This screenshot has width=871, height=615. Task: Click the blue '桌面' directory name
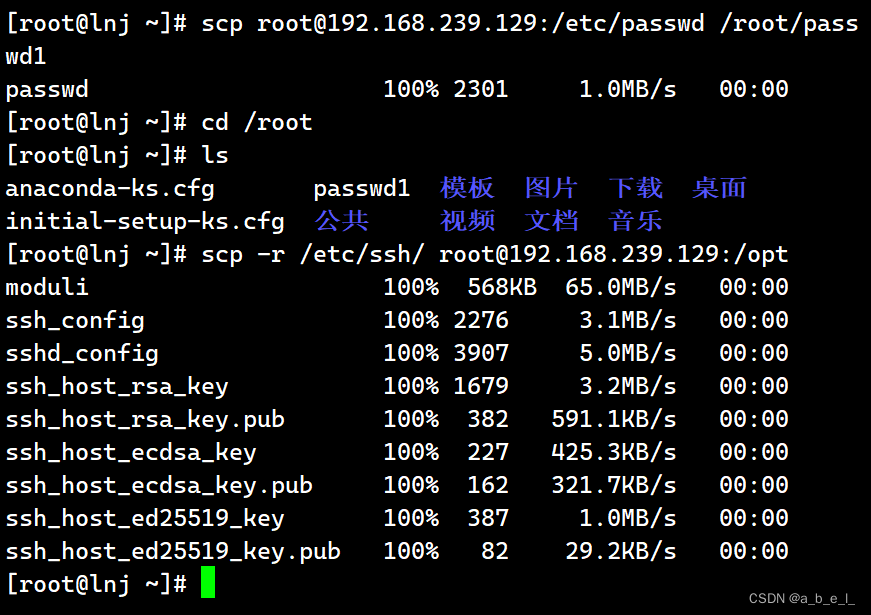point(719,188)
